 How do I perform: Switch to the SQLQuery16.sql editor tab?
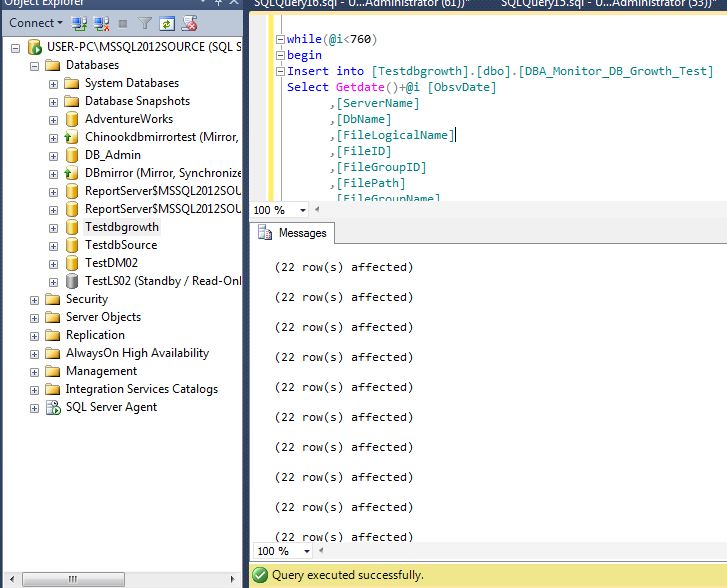362,4
